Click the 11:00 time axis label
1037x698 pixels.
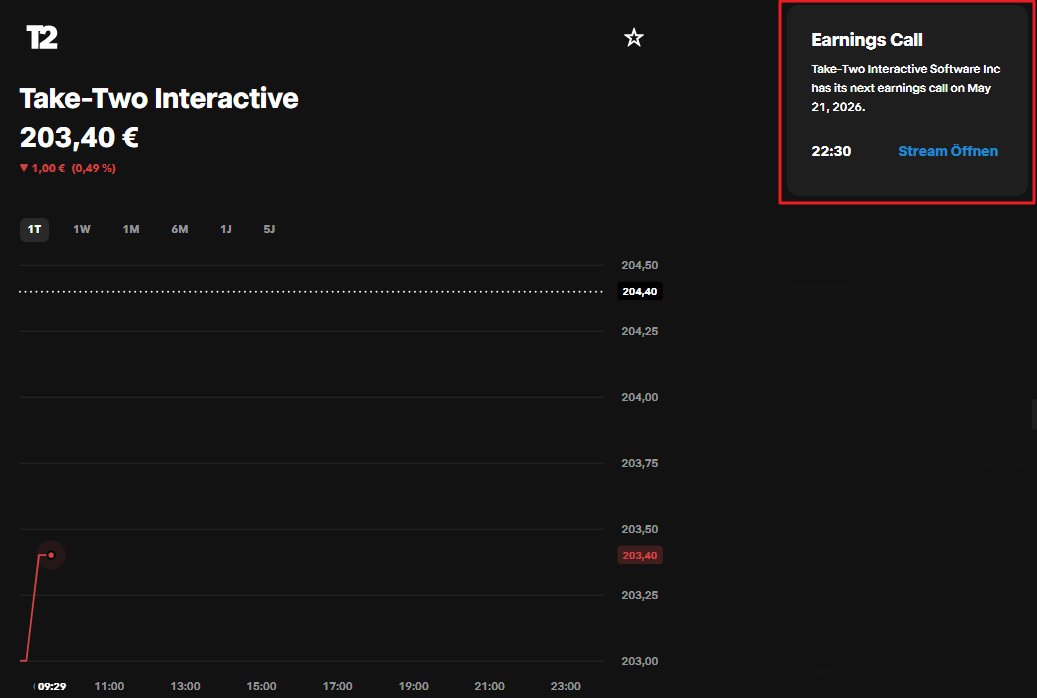pos(109,686)
